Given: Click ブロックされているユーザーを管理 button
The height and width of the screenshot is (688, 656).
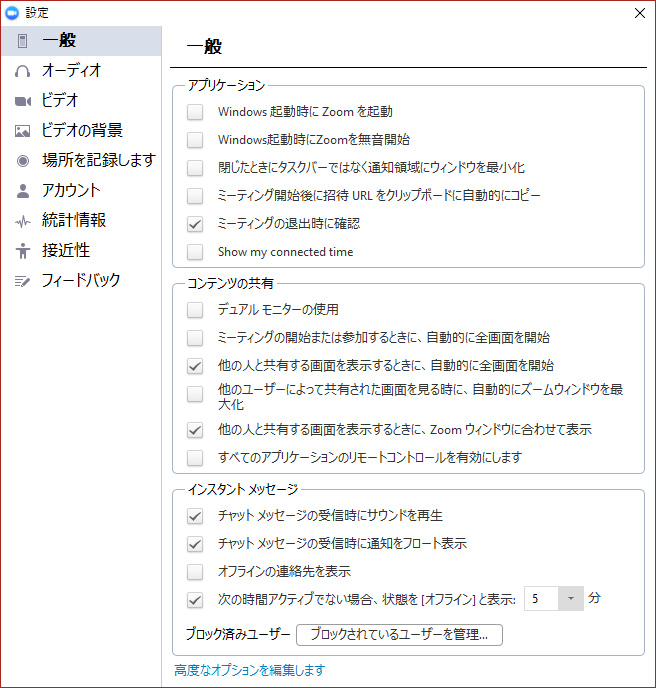Looking at the screenshot, I should (399, 634).
